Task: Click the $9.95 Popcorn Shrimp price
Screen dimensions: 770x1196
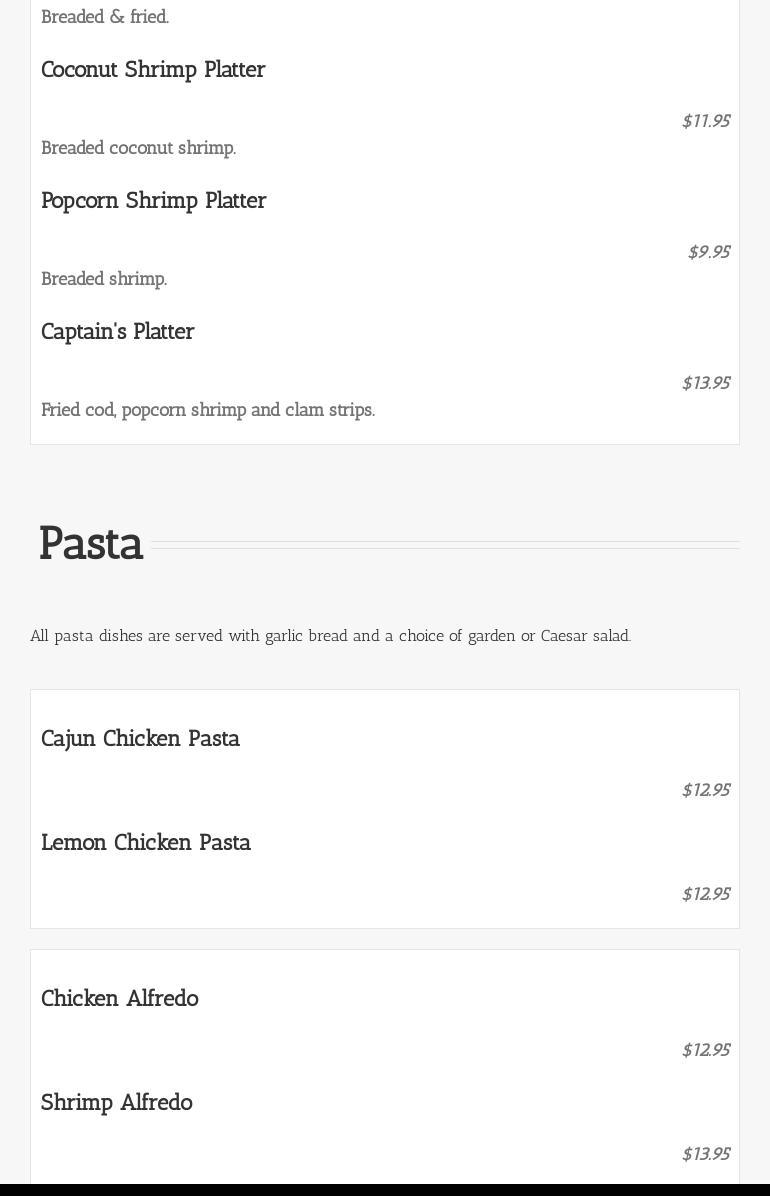Action: click(708, 252)
